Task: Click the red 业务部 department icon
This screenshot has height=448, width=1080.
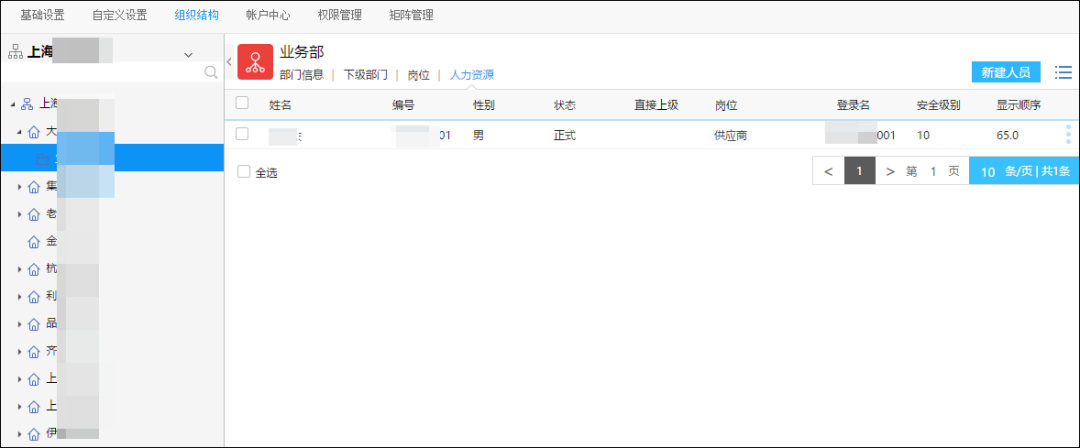Action: click(x=255, y=61)
